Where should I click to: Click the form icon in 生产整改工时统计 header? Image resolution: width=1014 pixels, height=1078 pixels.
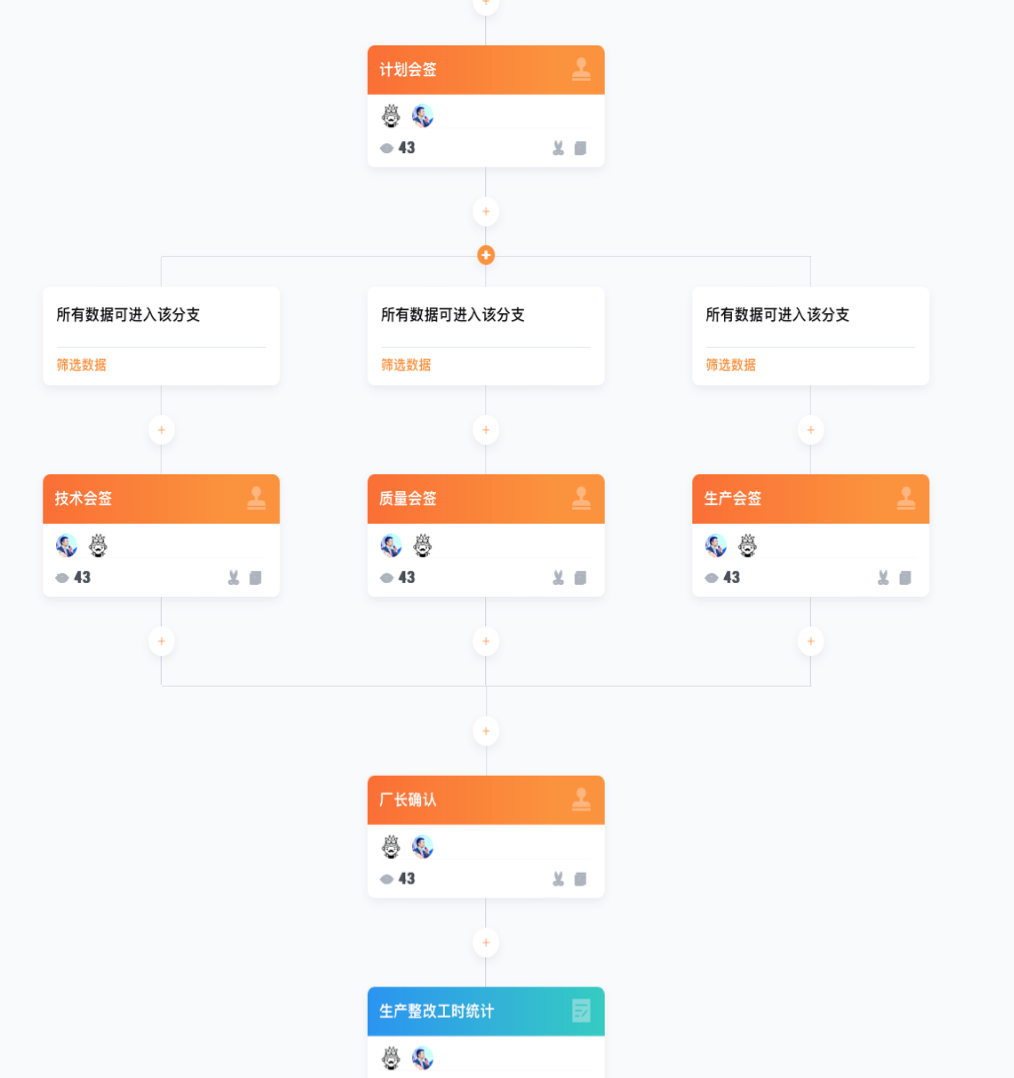tap(581, 1011)
